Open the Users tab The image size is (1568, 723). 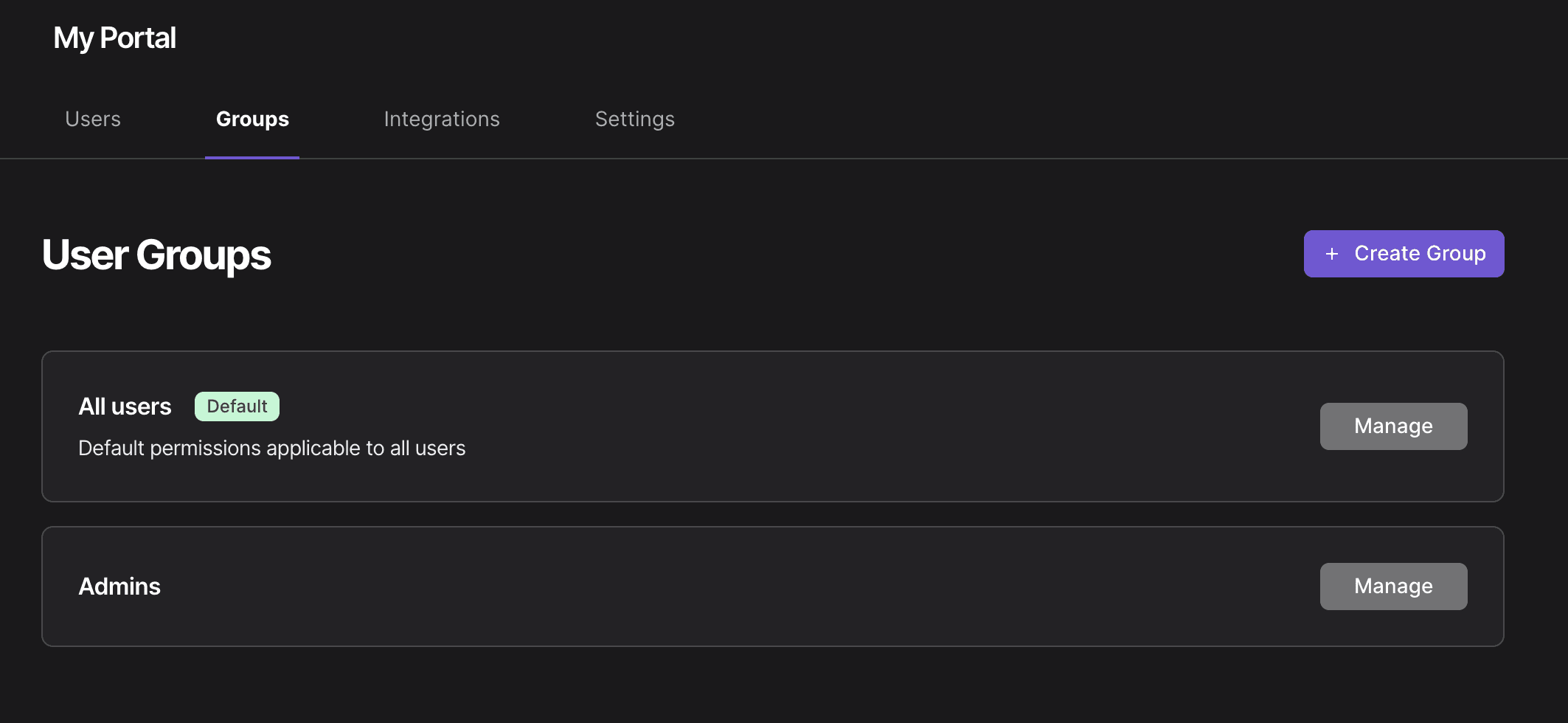pos(93,119)
